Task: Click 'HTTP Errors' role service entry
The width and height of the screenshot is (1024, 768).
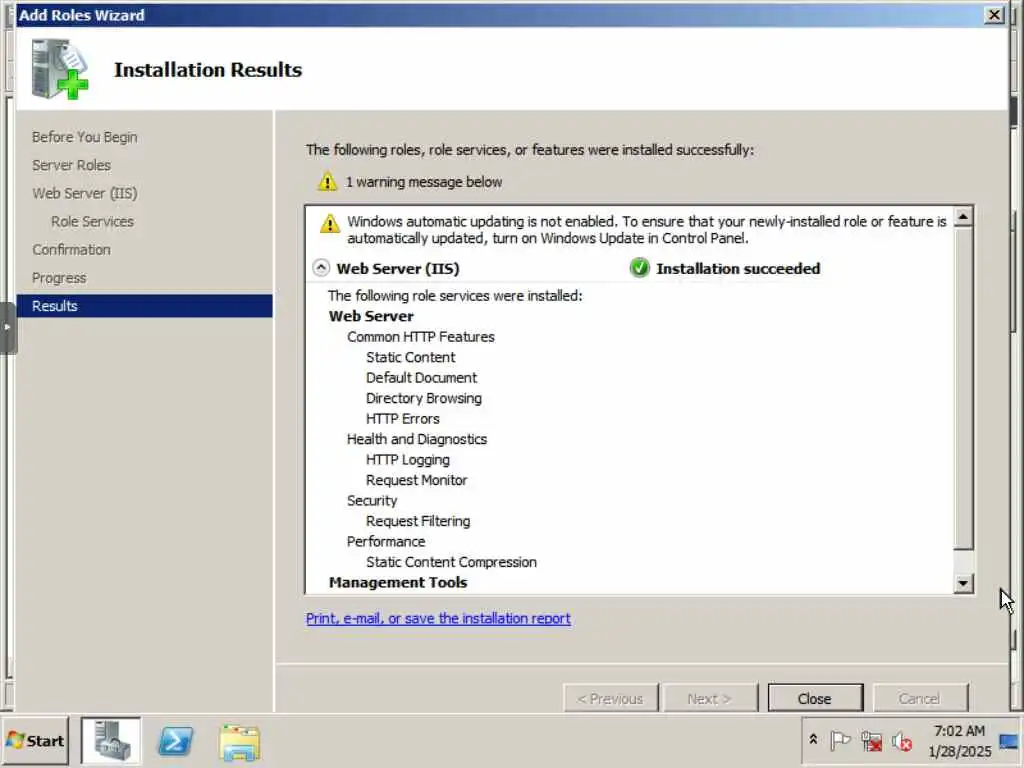Action: (402, 419)
